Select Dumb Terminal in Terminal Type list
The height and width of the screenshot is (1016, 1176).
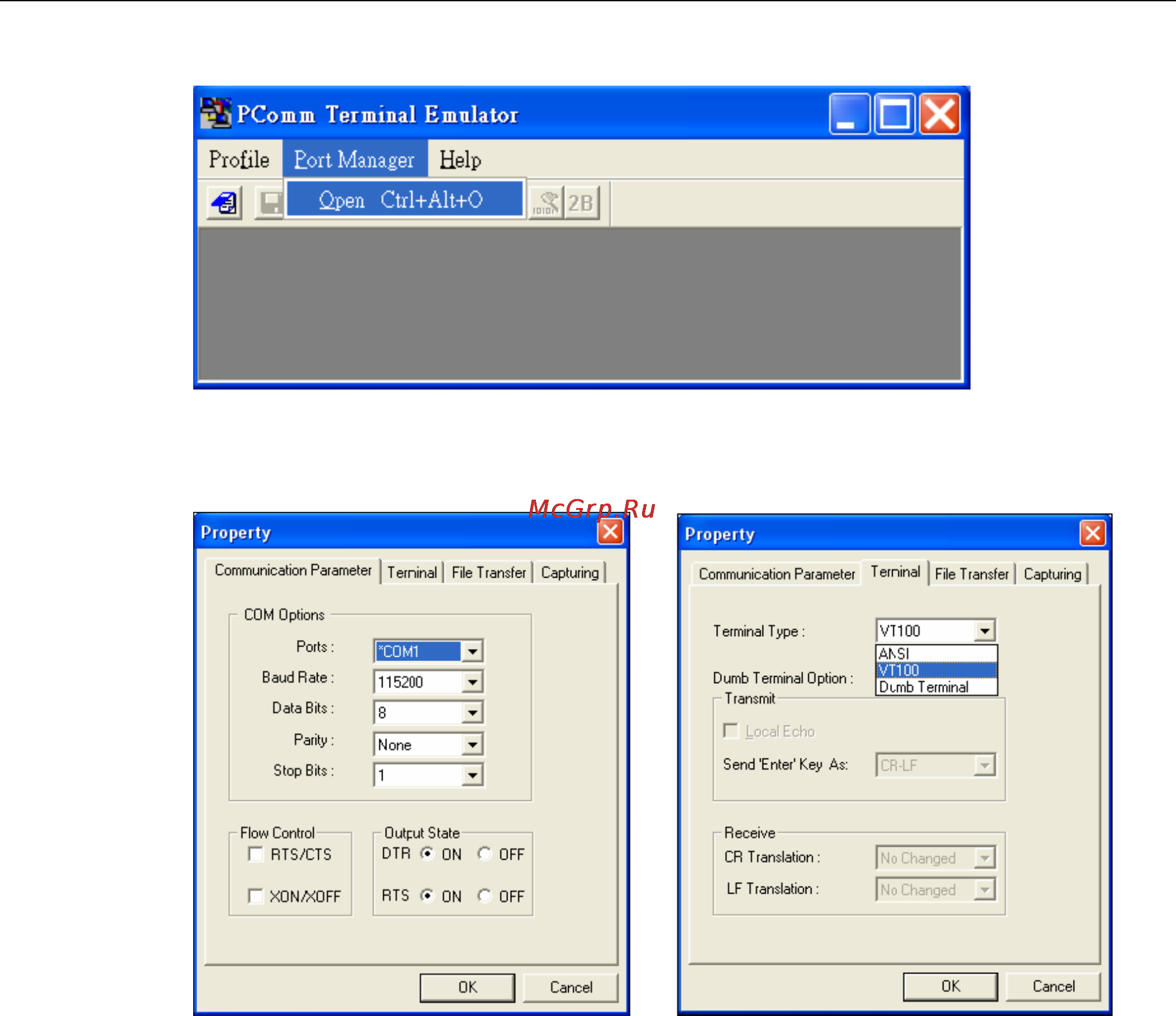[936, 687]
